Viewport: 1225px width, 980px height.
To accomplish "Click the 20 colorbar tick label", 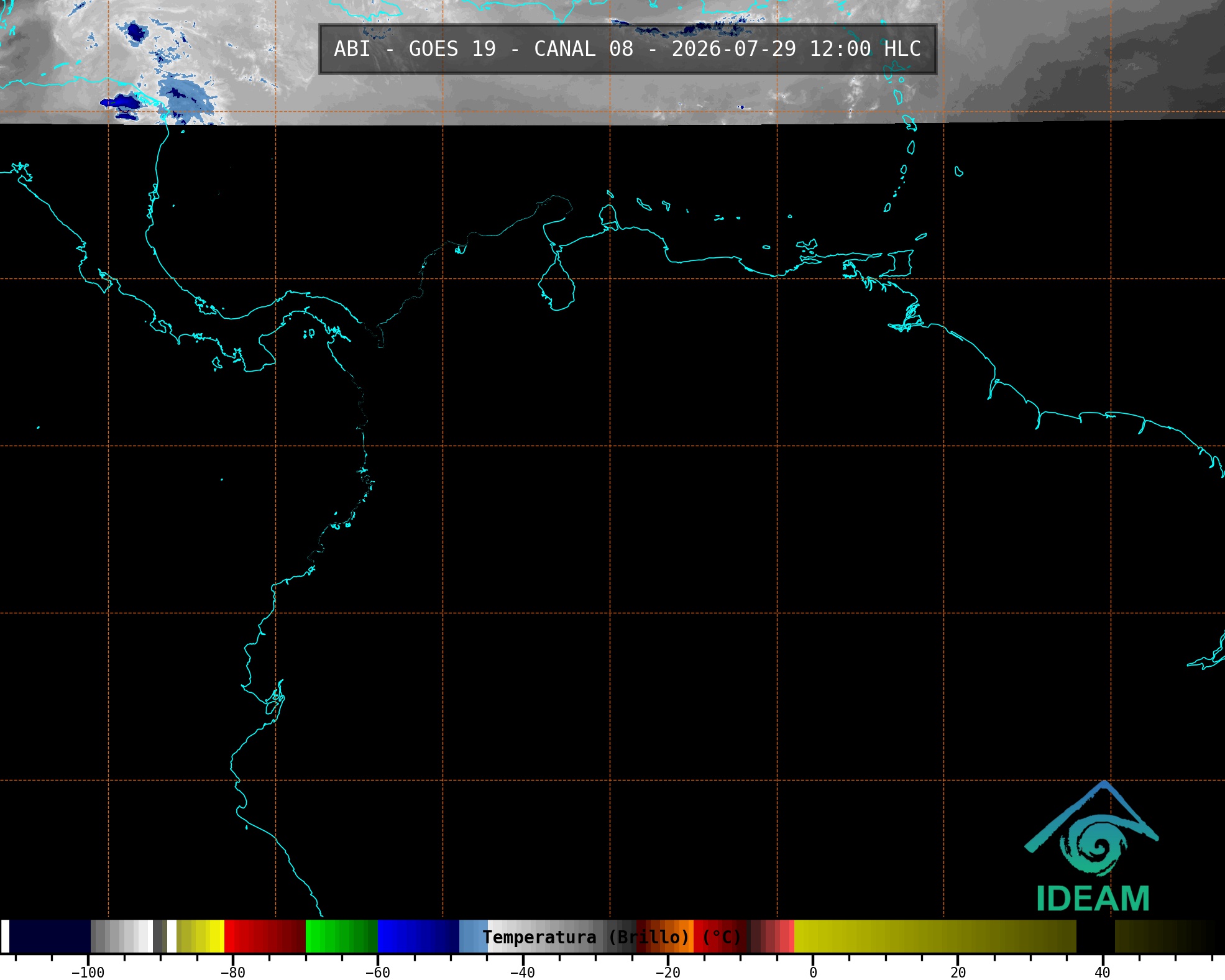I will click(x=958, y=973).
